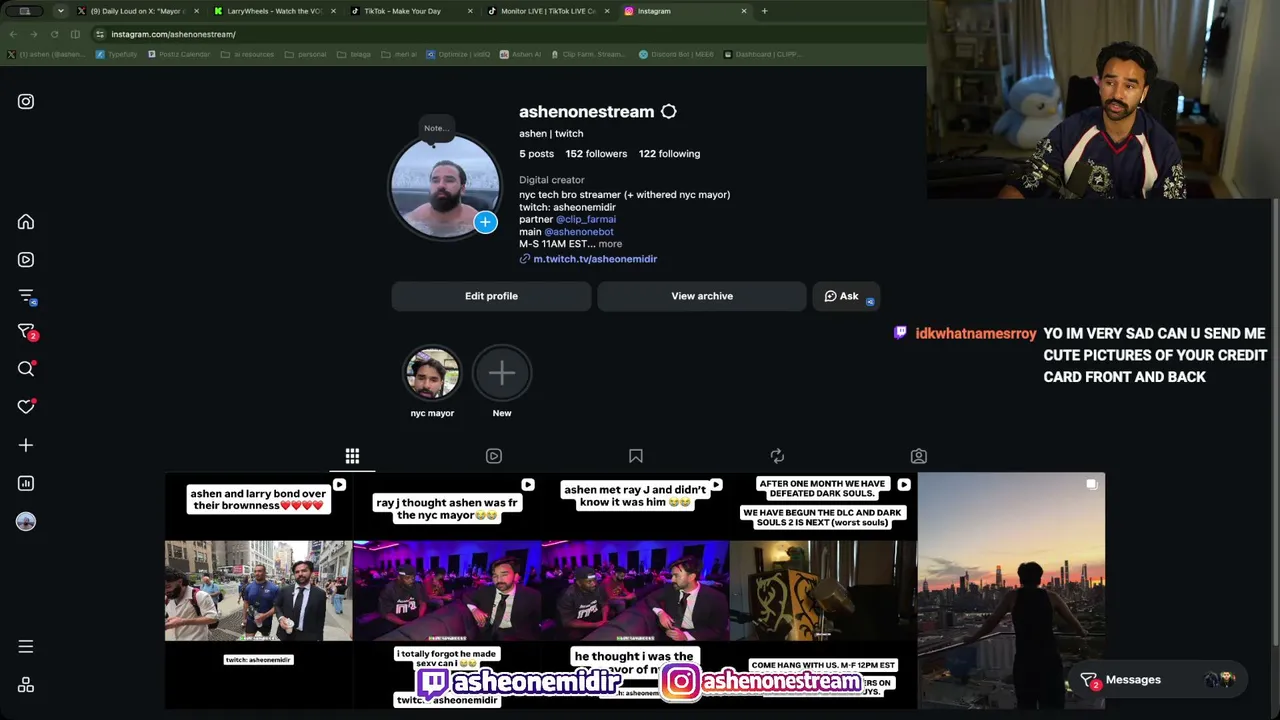Viewport: 1280px width, 720px height.
Task: Open Reels from the left sidebar
Action: pos(26,260)
